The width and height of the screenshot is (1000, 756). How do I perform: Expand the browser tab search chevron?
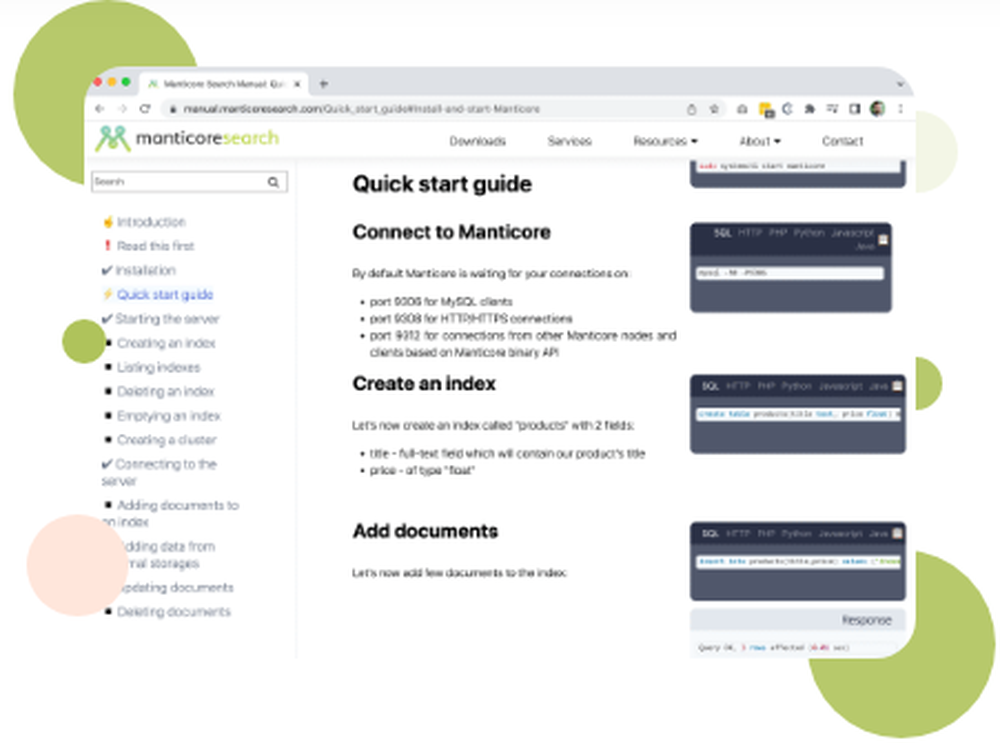click(900, 84)
